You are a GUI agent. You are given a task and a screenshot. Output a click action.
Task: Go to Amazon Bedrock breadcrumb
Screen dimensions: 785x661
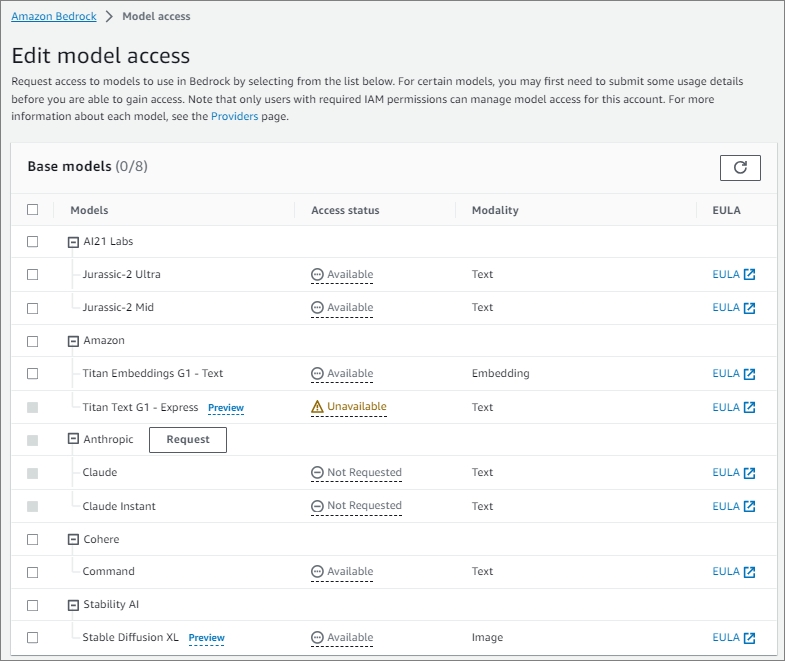[x=54, y=16]
